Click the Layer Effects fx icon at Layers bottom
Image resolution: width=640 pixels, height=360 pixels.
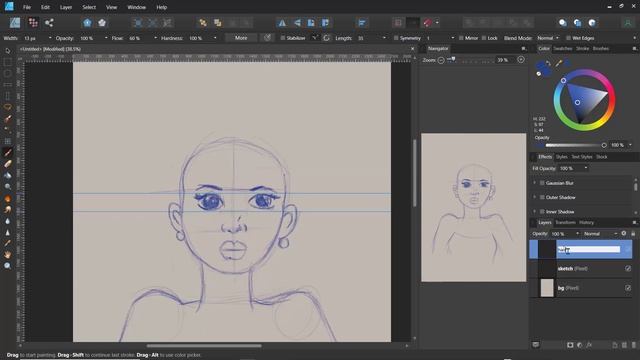coord(589,345)
